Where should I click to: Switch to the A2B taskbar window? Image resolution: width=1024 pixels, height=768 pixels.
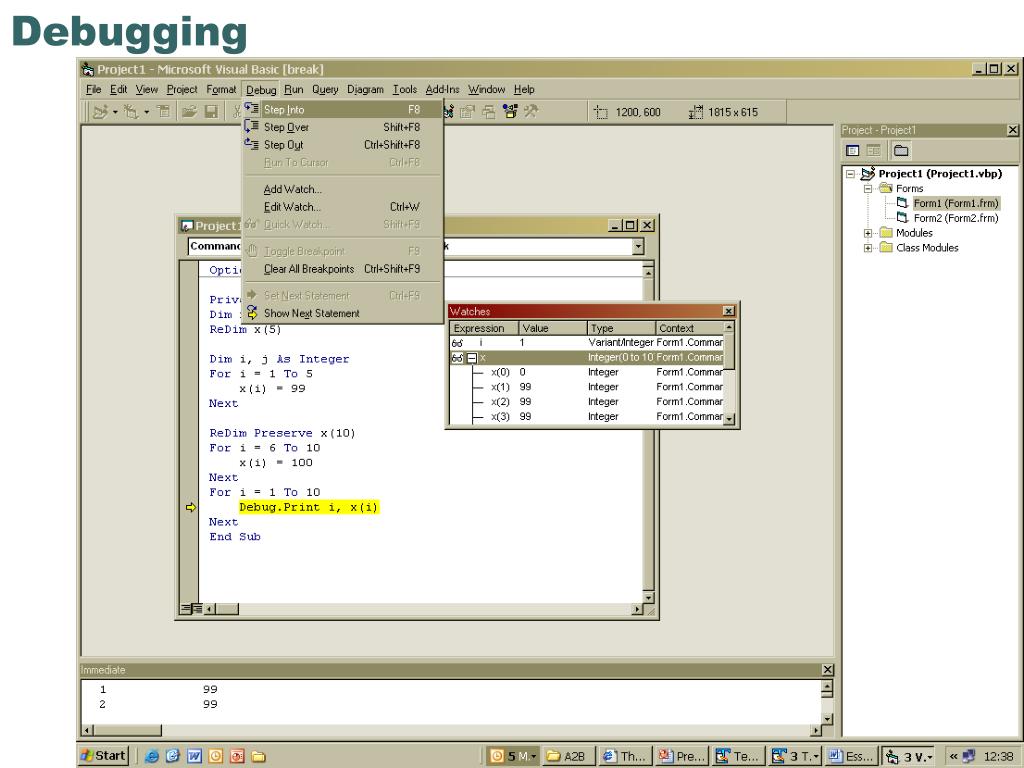click(x=568, y=756)
